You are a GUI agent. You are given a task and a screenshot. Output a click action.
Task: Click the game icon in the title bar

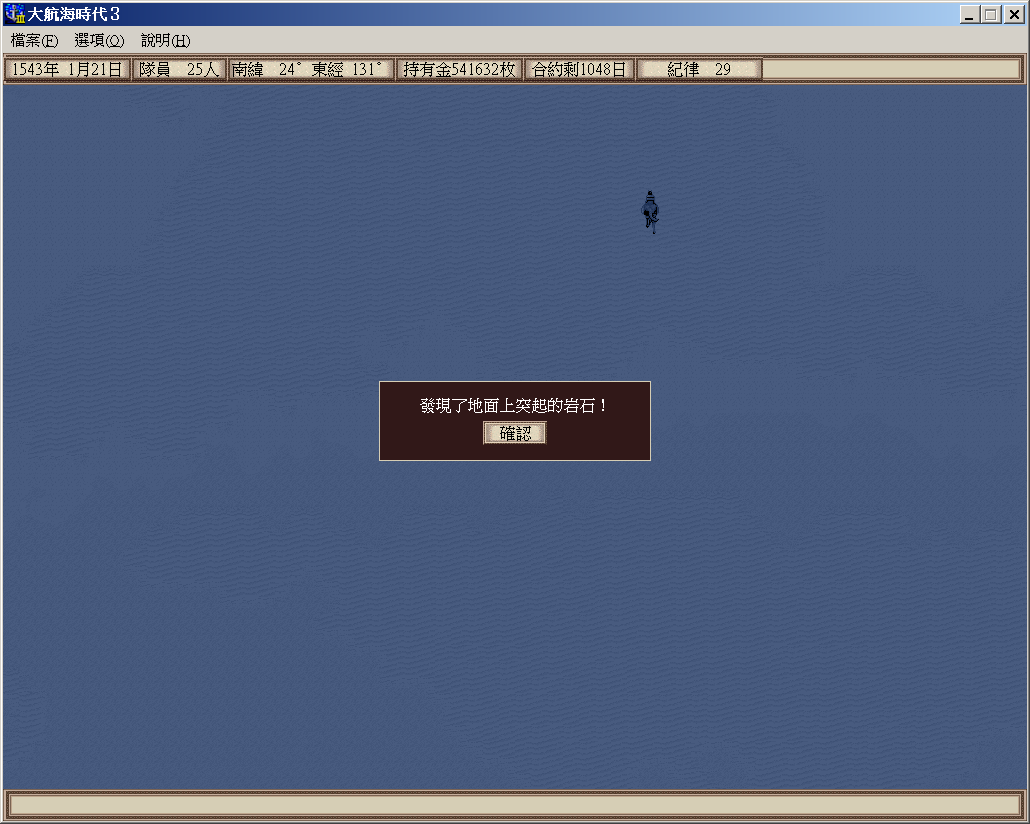(14, 15)
